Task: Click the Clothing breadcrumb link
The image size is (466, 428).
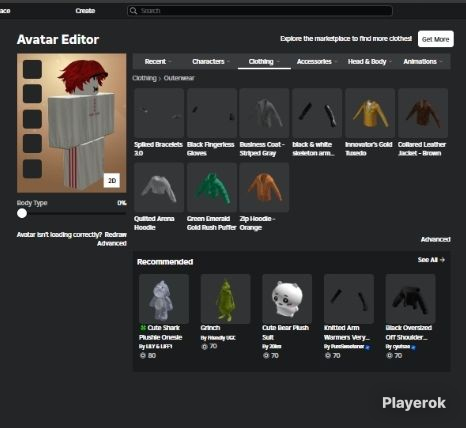Action: pos(144,78)
